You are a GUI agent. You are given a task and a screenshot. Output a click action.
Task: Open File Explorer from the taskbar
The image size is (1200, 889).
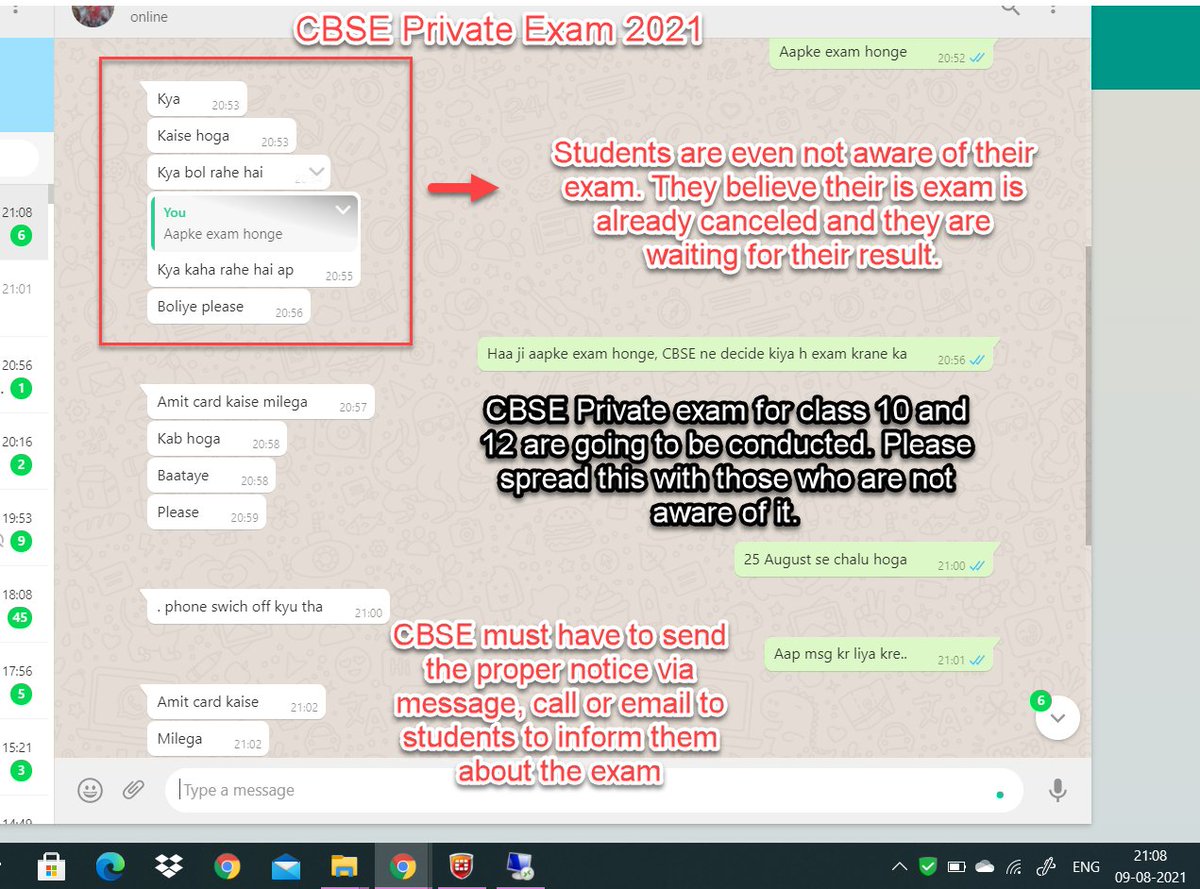pyautogui.click(x=345, y=866)
